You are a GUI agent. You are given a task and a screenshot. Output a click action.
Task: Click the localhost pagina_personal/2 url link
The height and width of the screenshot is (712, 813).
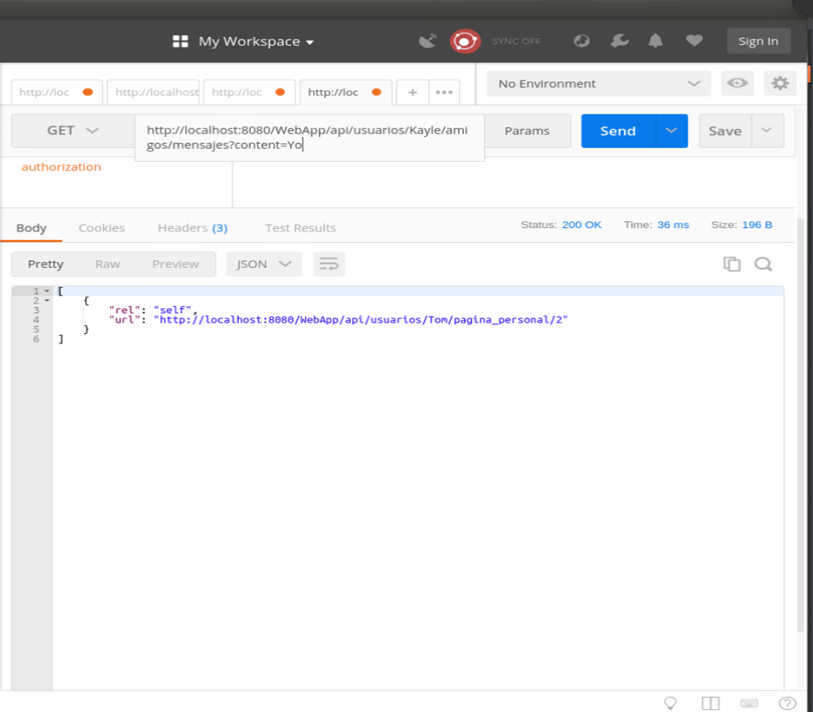pyautogui.click(x=361, y=319)
